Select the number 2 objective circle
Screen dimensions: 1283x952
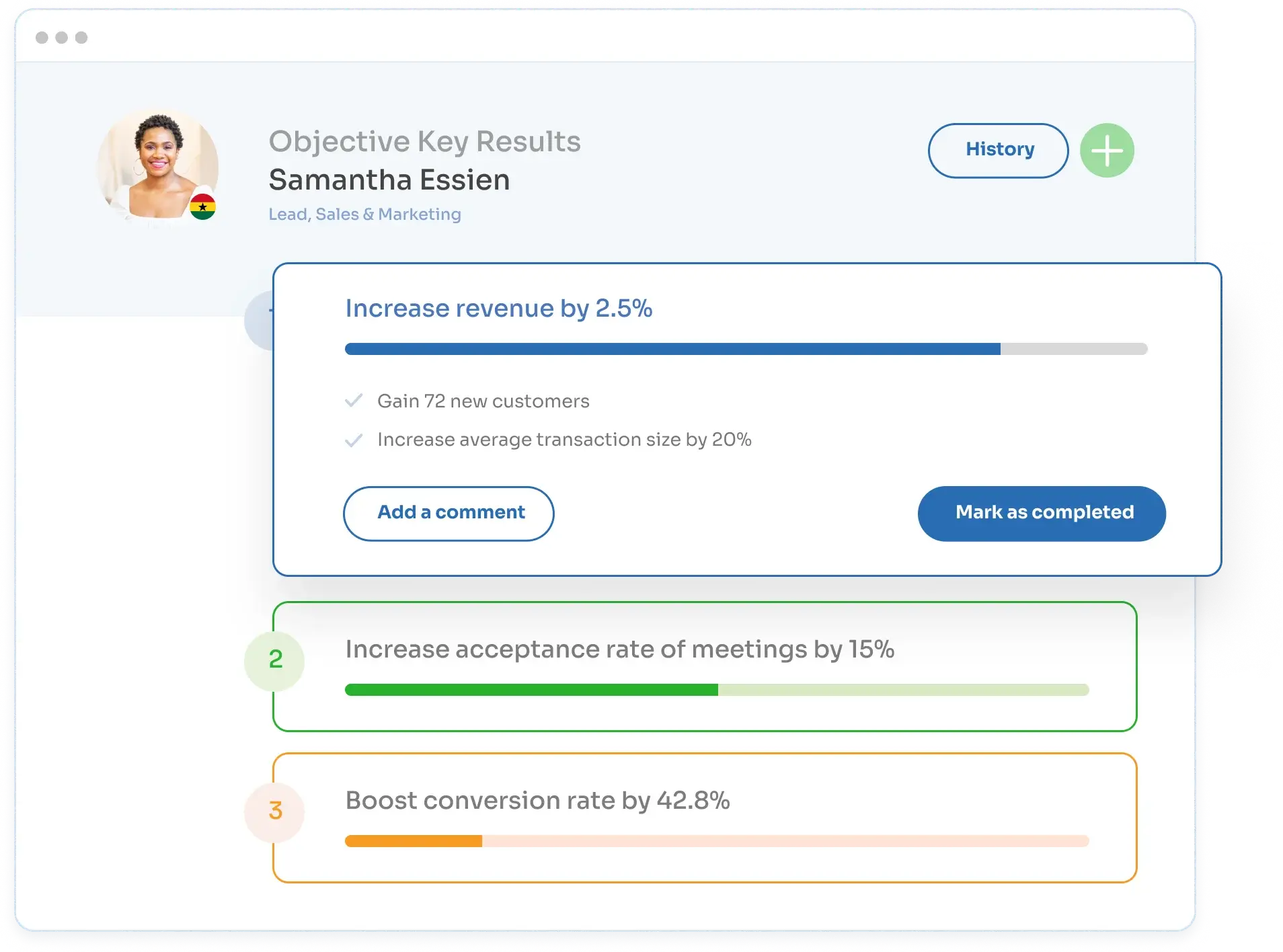pos(274,660)
